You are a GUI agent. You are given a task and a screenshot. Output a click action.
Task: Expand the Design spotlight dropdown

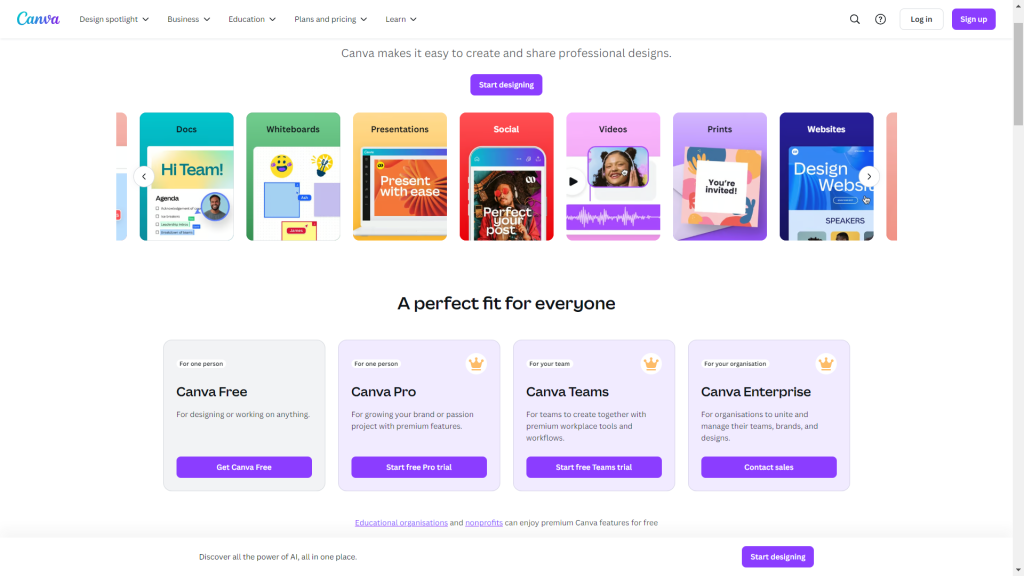point(114,19)
